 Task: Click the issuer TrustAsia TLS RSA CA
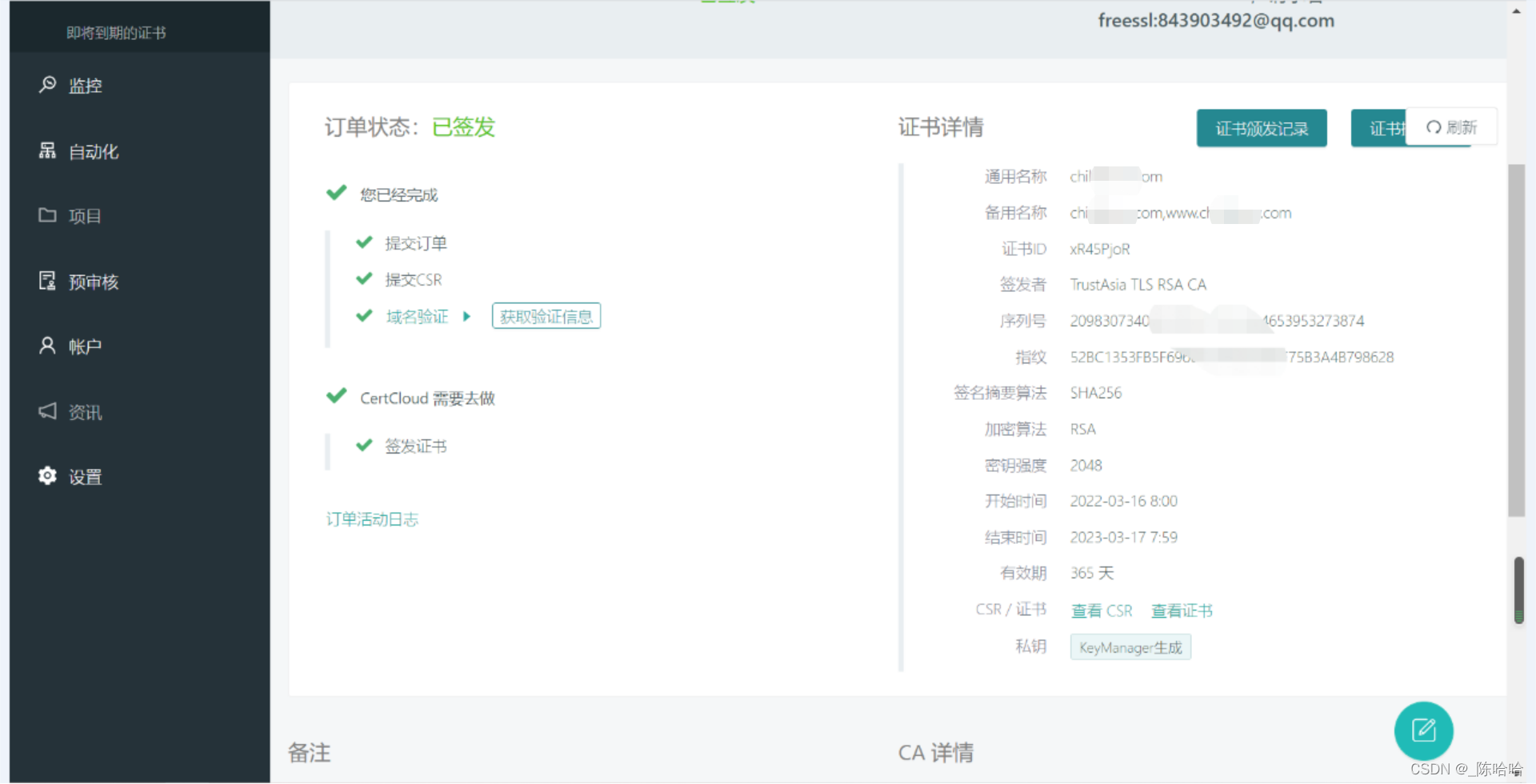1138,285
